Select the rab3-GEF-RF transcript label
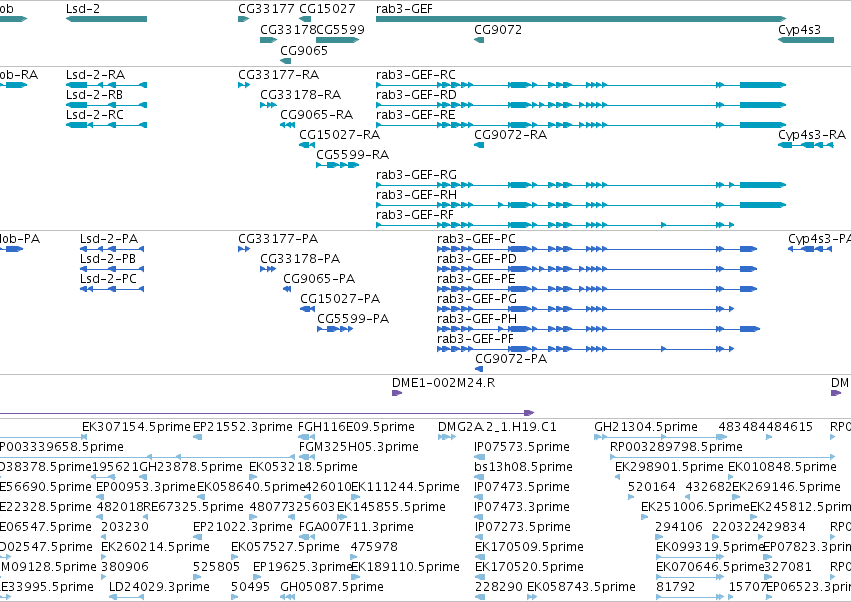The height and width of the screenshot is (602, 851). click(x=415, y=214)
